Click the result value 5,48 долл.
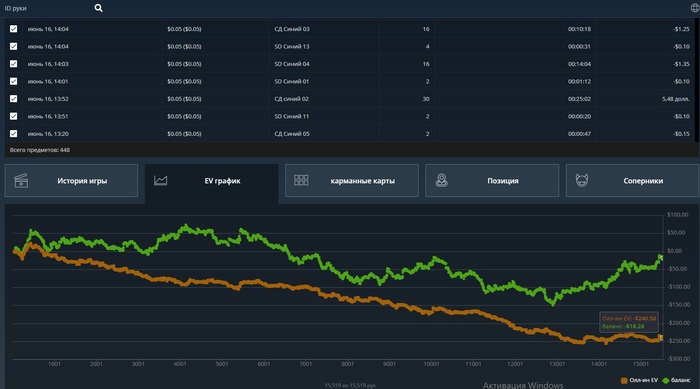The height and width of the screenshot is (389, 700). click(676, 99)
